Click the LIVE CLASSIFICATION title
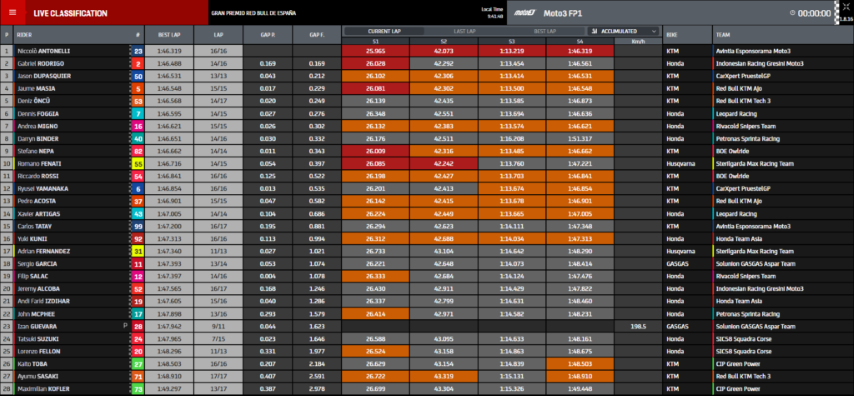The width and height of the screenshot is (854, 396). click(x=70, y=14)
